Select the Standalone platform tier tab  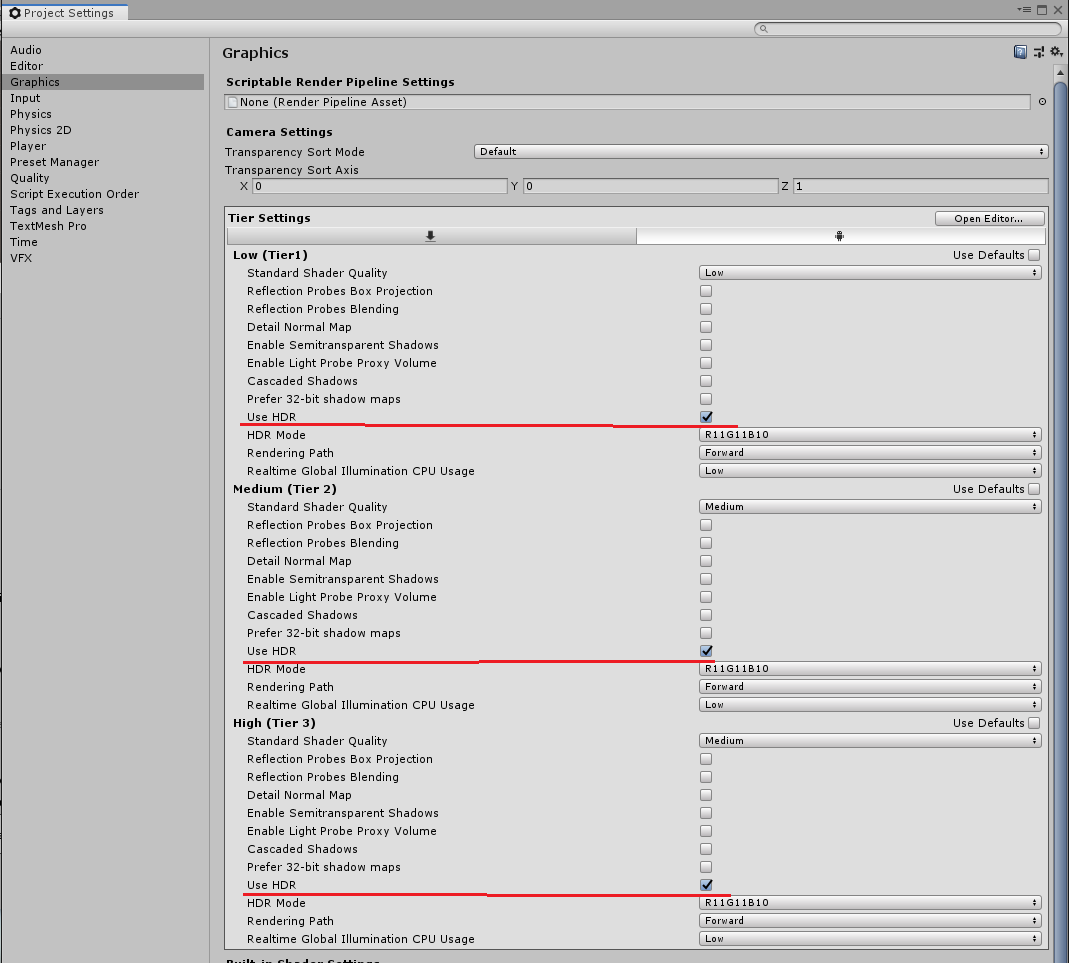[431, 236]
